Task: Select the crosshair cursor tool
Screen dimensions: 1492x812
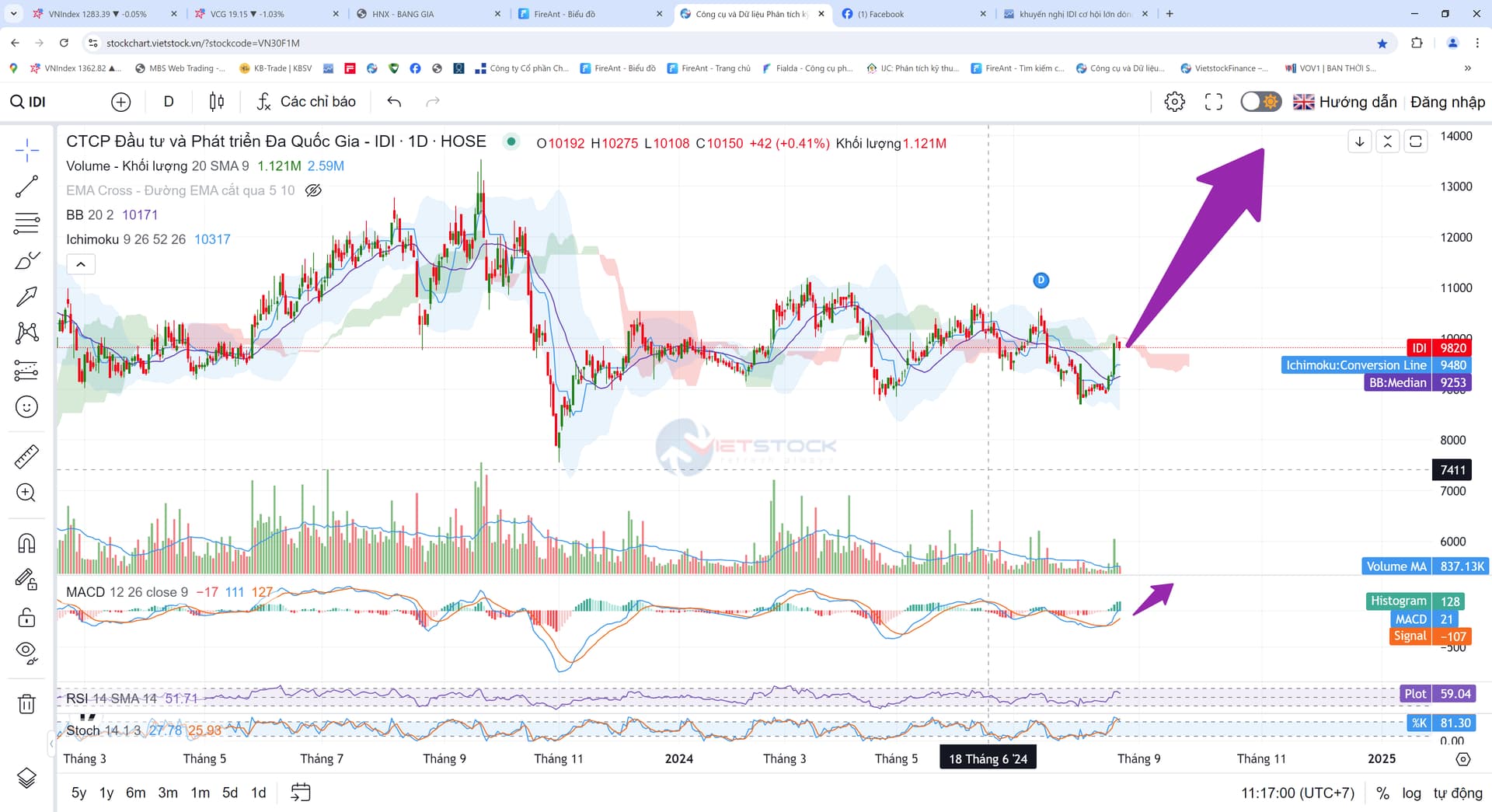Action: pyautogui.click(x=26, y=150)
